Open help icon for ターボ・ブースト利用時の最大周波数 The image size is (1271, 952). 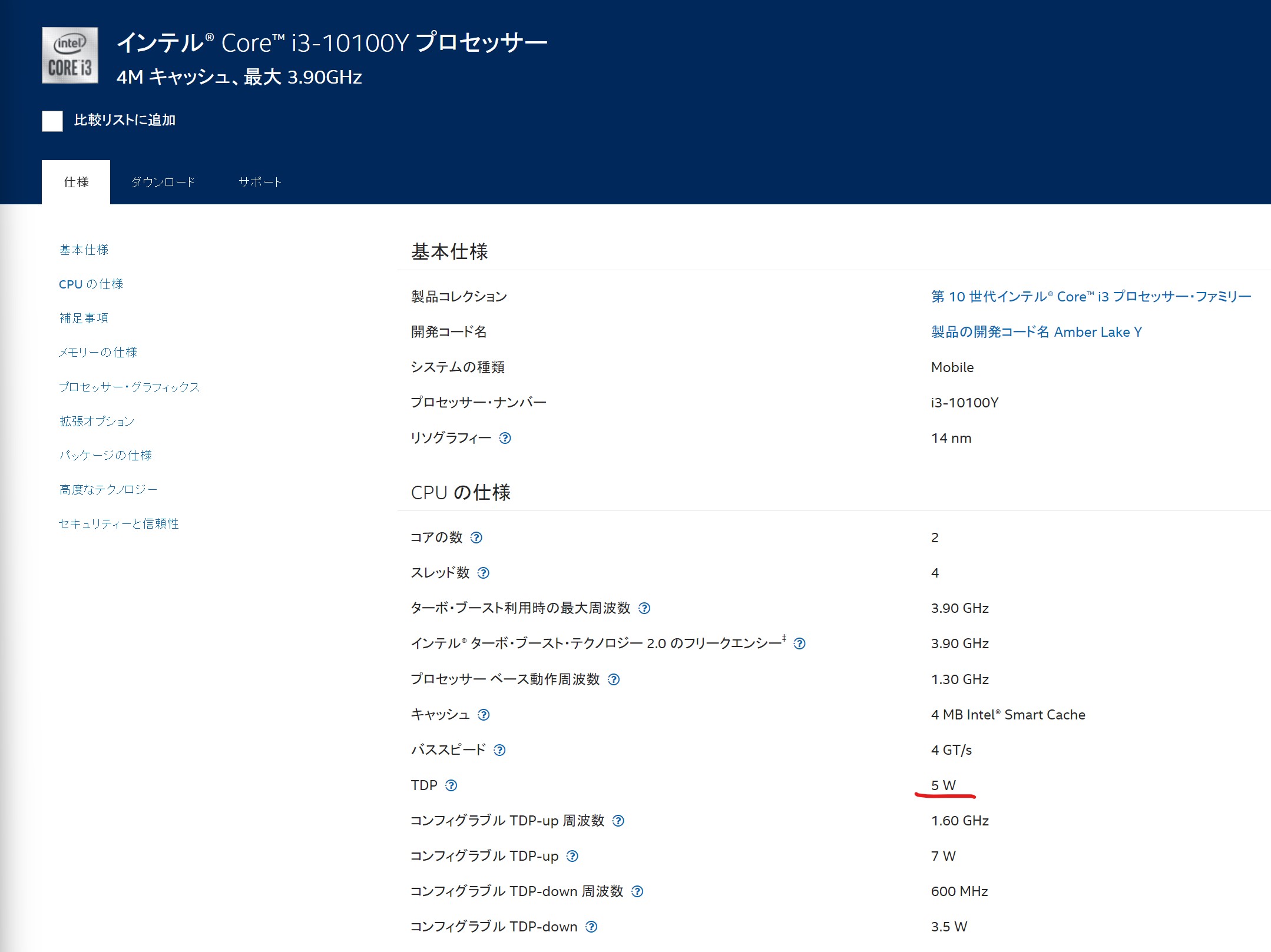click(644, 608)
